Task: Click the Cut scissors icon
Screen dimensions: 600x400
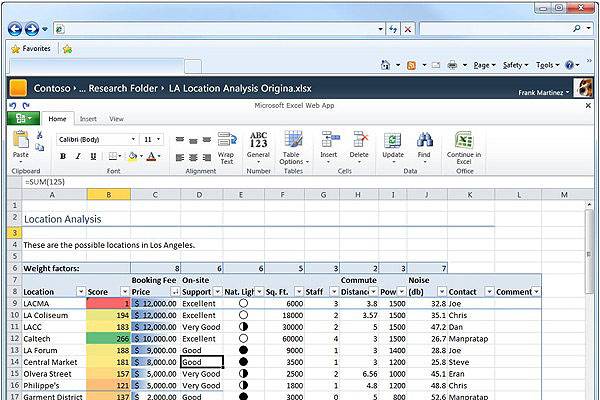Action: (x=40, y=135)
